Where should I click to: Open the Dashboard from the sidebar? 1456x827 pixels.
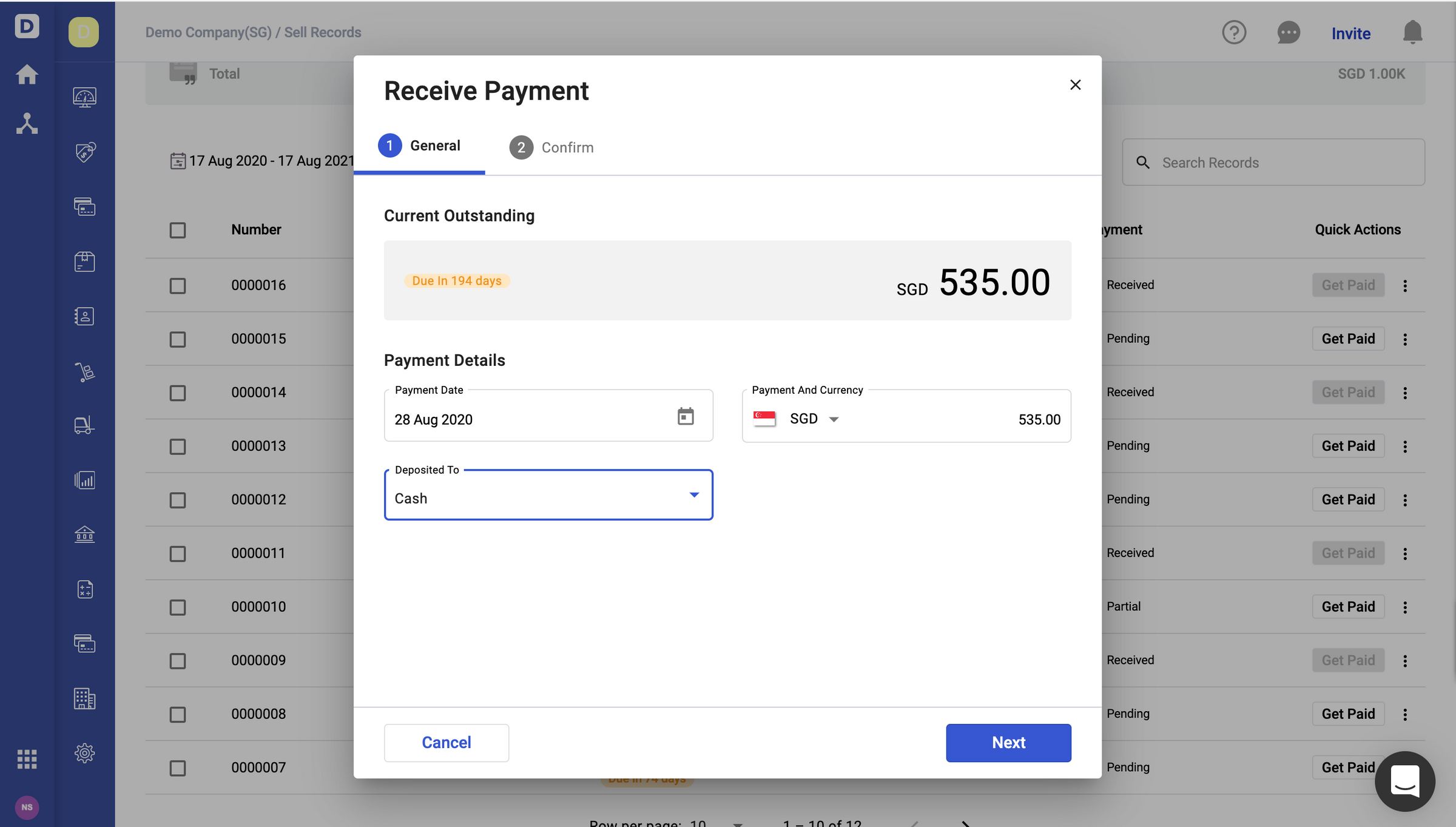85,97
